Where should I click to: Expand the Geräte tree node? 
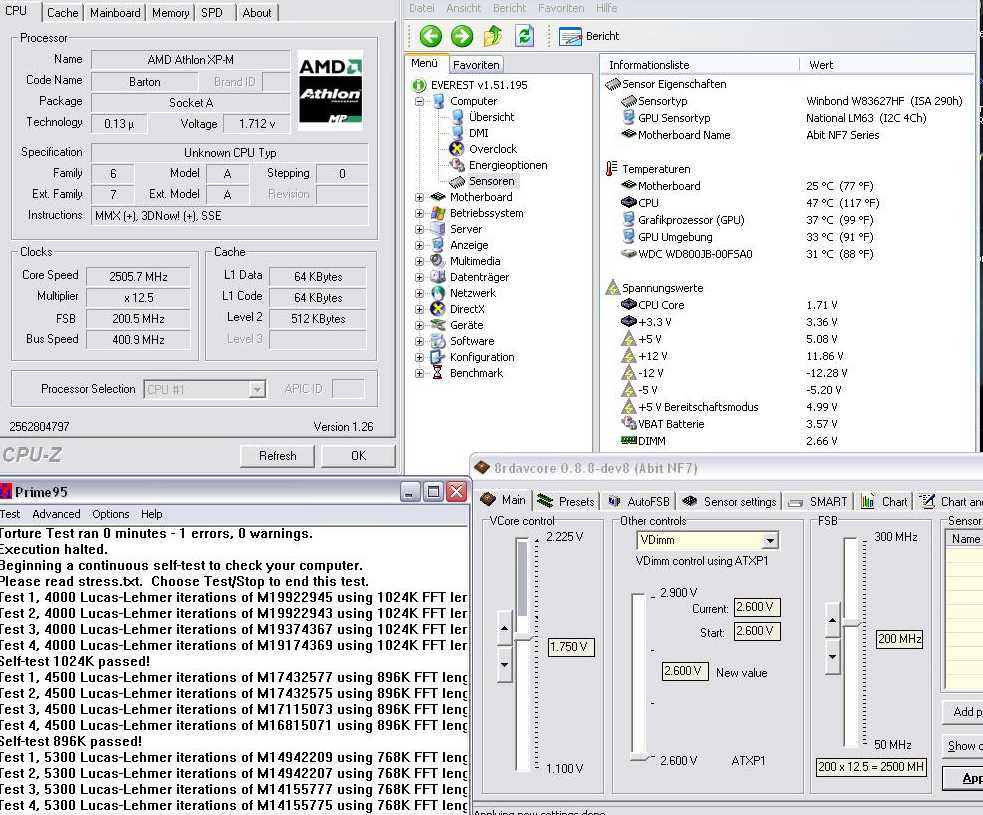pyautogui.click(x=419, y=325)
